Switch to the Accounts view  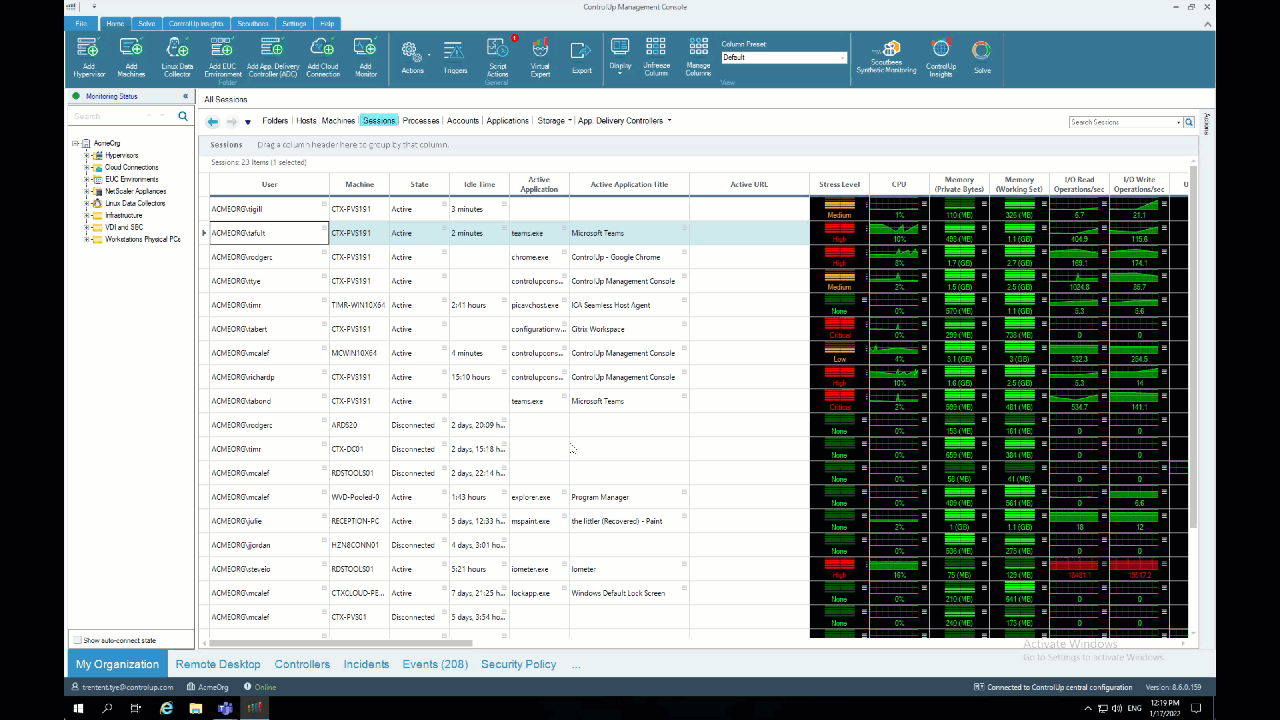tap(463, 121)
